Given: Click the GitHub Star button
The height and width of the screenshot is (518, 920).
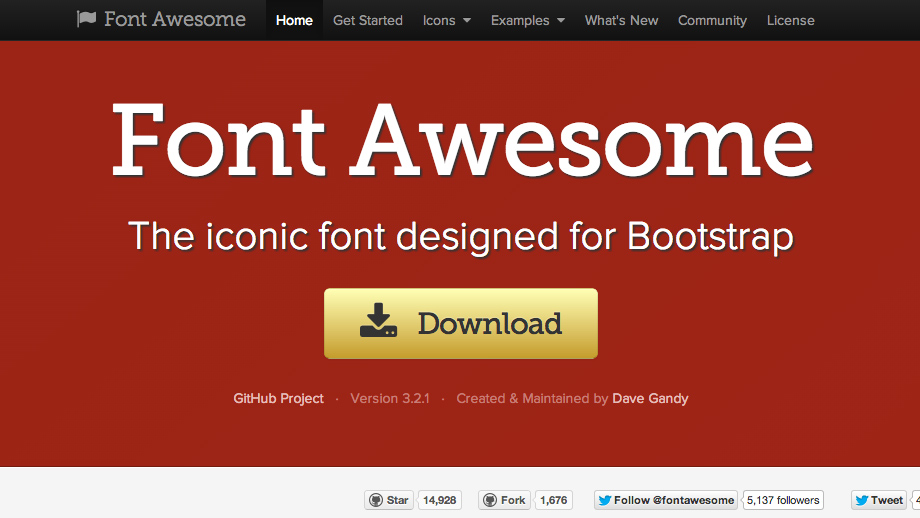Looking at the screenshot, I should (x=389, y=500).
